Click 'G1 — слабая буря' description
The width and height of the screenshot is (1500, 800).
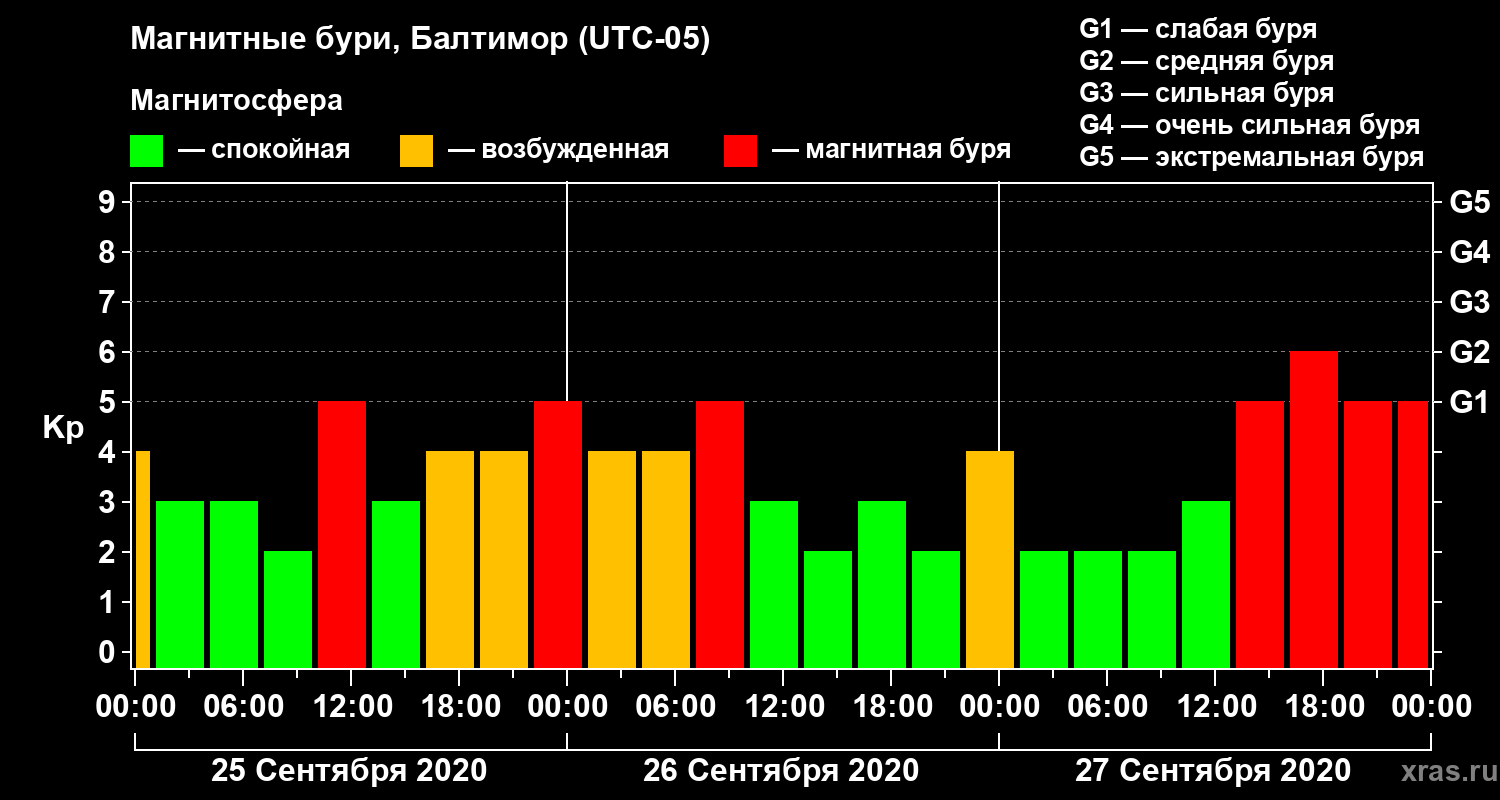(x=1198, y=28)
